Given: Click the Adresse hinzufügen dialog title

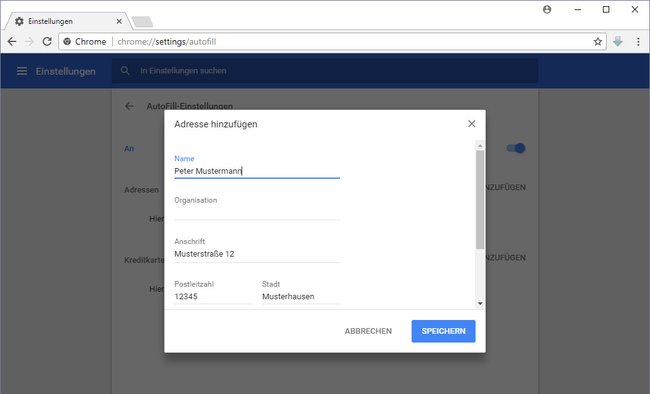Looking at the screenshot, I should [x=216, y=124].
